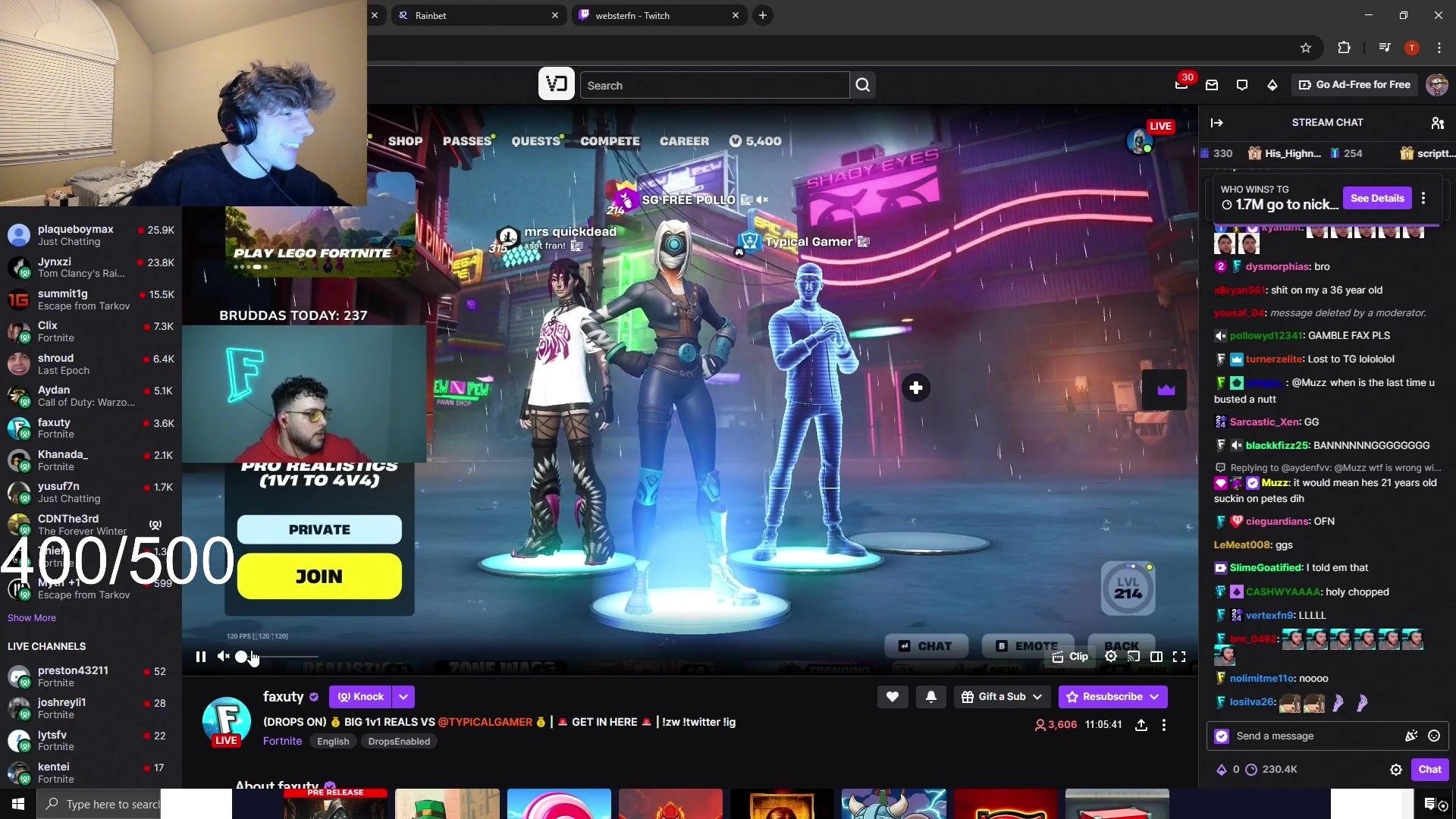This screenshot has width=1456, height=819.
Task: Click the English stream tag
Action: 333,742
